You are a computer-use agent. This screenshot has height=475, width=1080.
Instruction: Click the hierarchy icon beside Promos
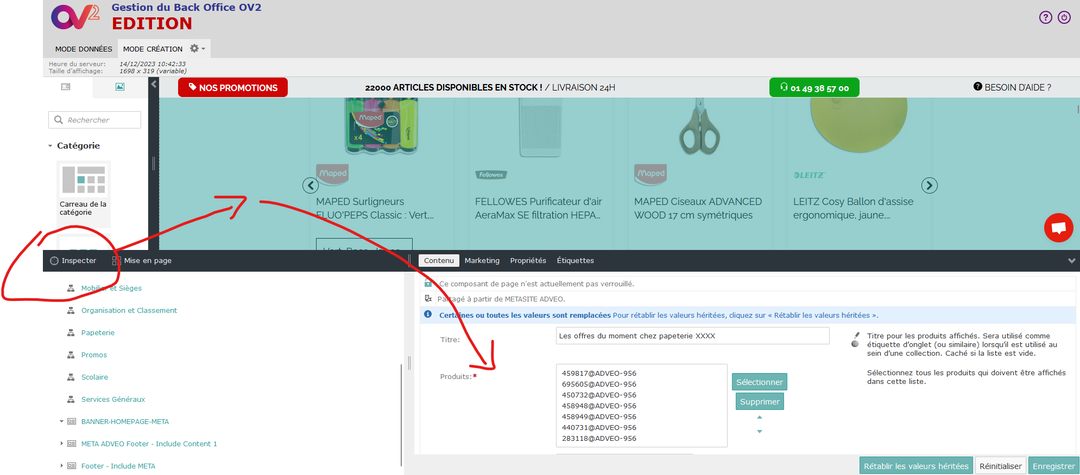click(x=70, y=355)
